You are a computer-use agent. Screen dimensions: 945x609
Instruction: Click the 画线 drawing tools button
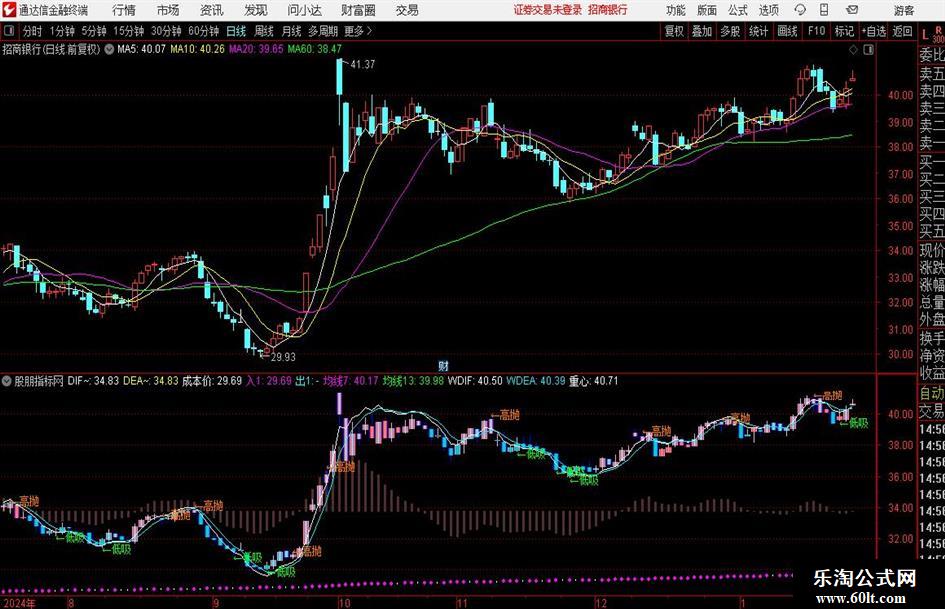pyautogui.click(x=787, y=31)
